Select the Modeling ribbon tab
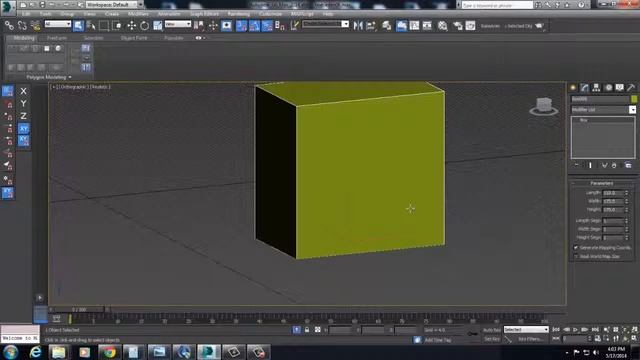 click(24, 38)
